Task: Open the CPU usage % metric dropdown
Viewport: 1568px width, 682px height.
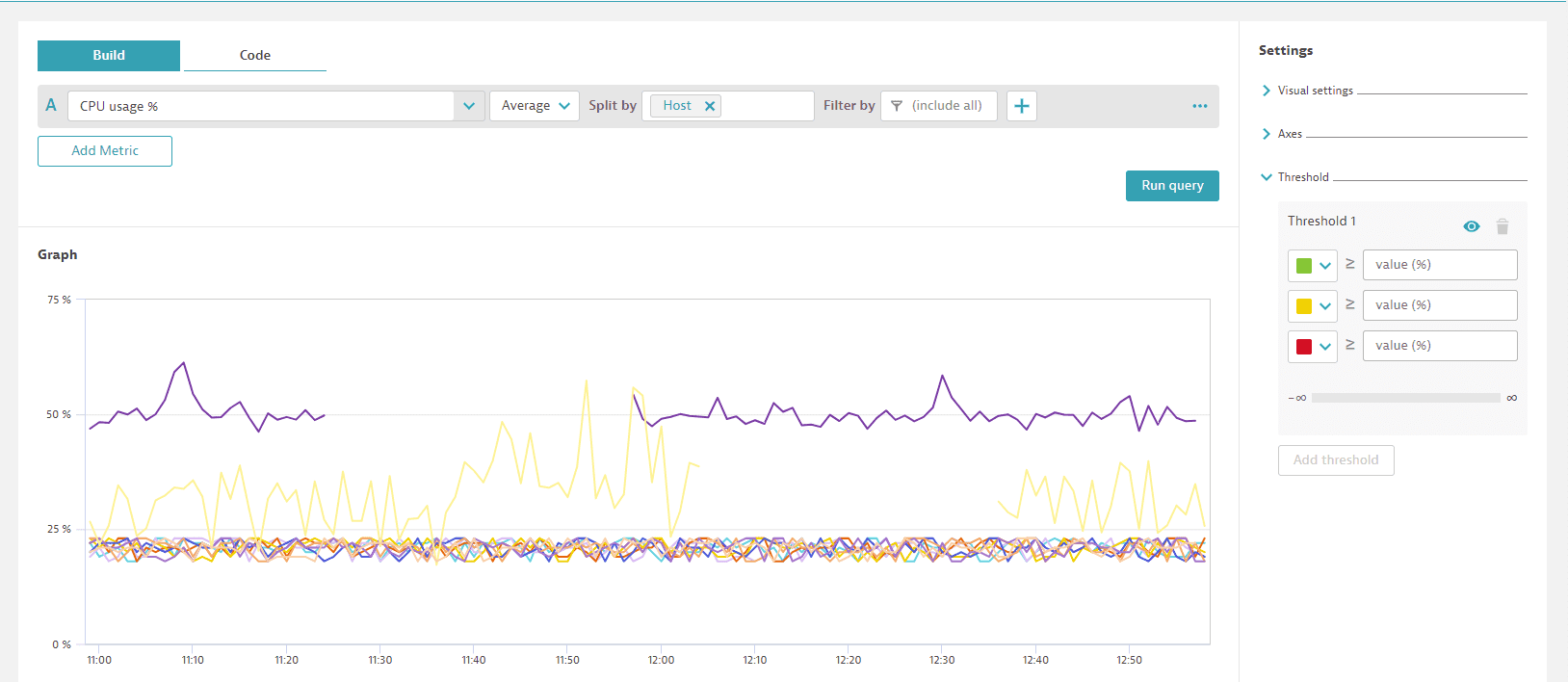Action: point(468,106)
